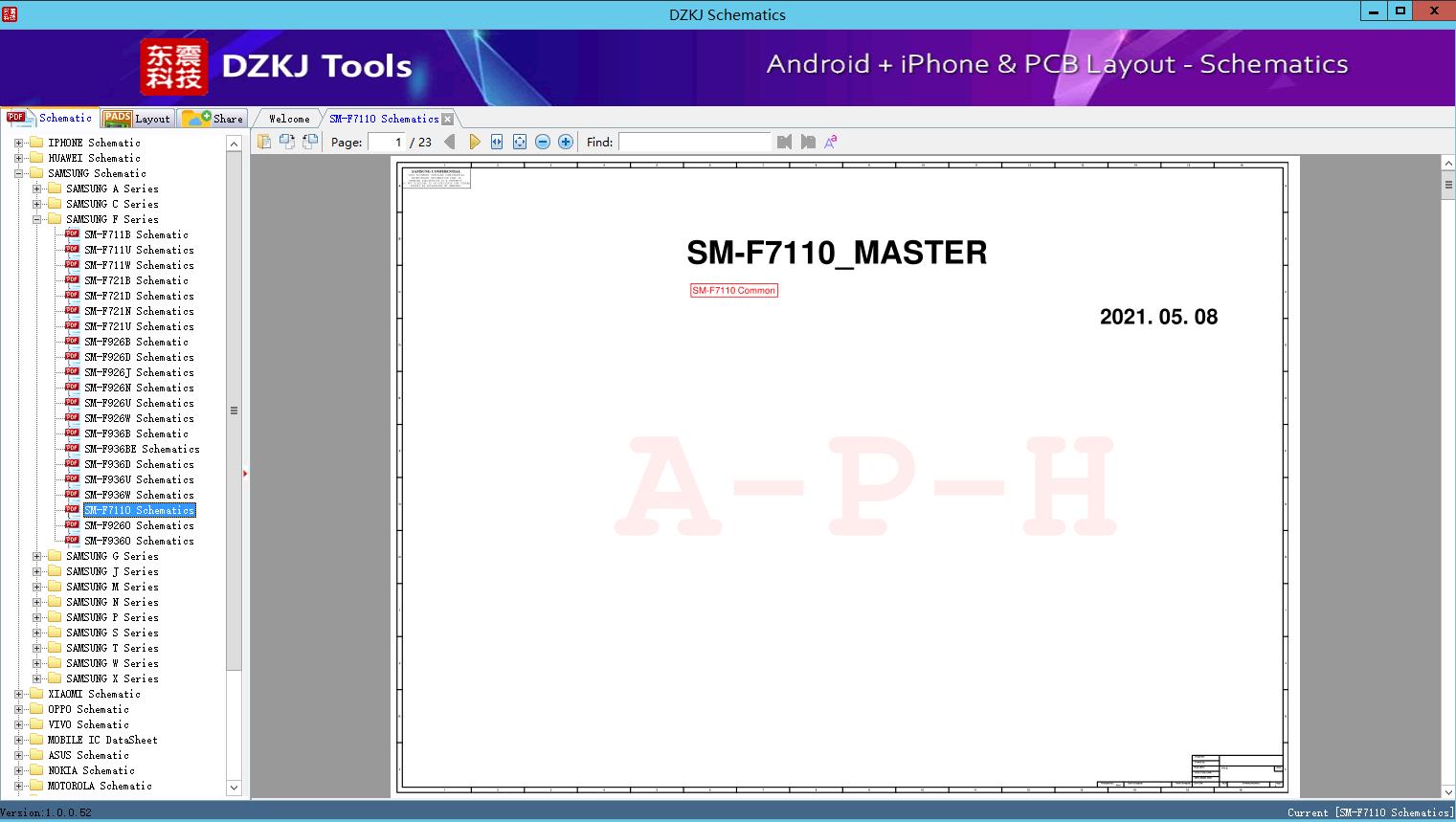The width and height of the screenshot is (1456, 822).
Task: Open SM-F926W Schematics file
Action: coord(139,418)
